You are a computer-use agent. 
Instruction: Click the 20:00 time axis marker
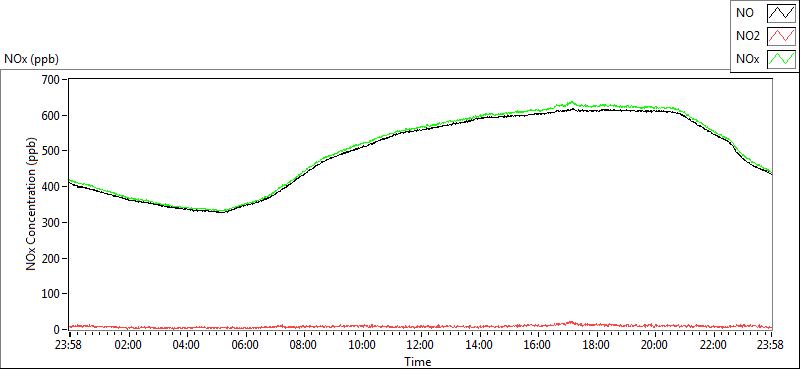coord(655,345)
